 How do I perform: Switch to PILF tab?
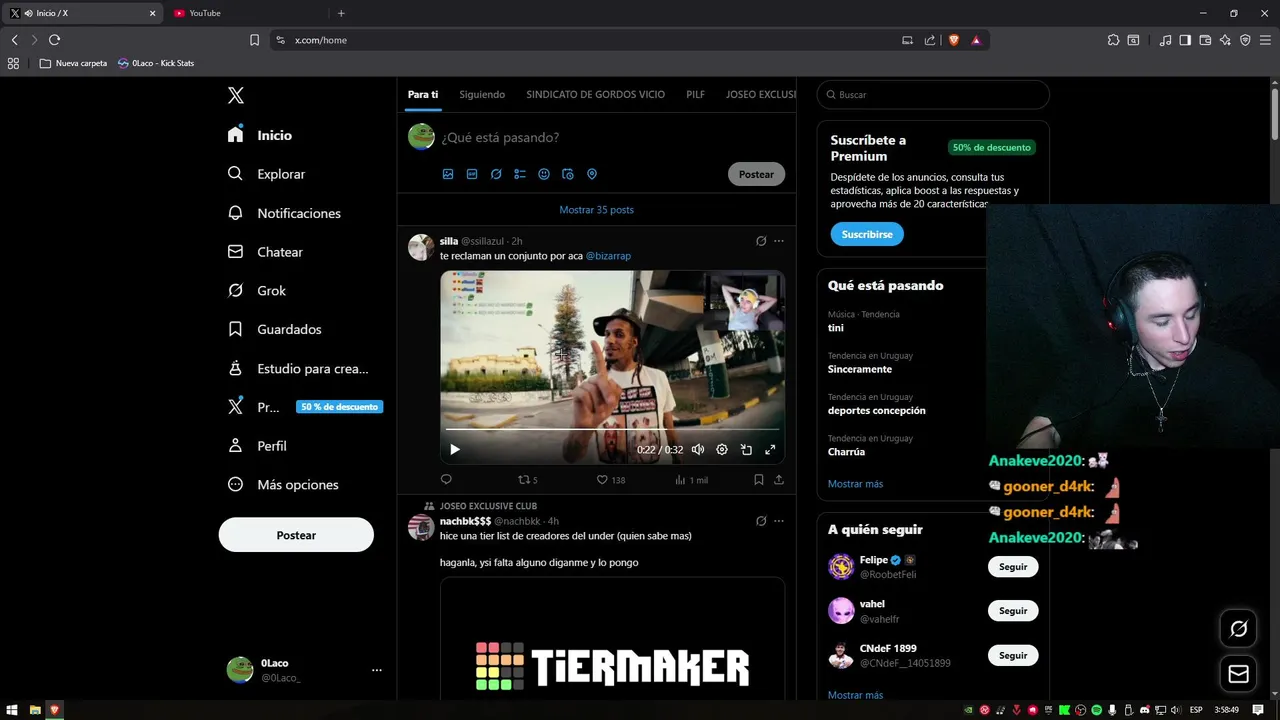pos(695,95)
